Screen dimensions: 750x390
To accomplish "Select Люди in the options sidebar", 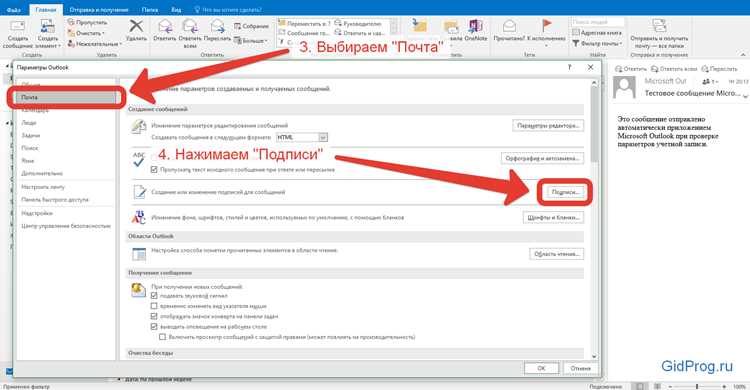I will pos(66,123).
